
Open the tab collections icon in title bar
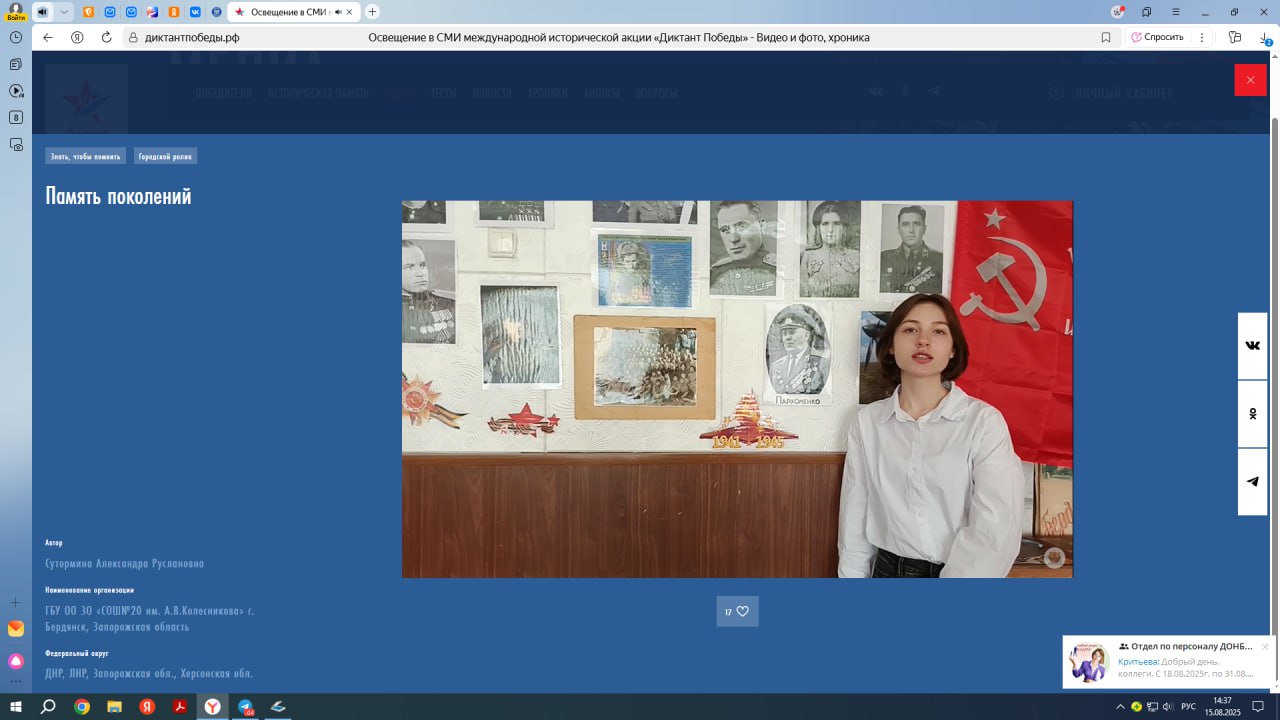[1147, 12]
